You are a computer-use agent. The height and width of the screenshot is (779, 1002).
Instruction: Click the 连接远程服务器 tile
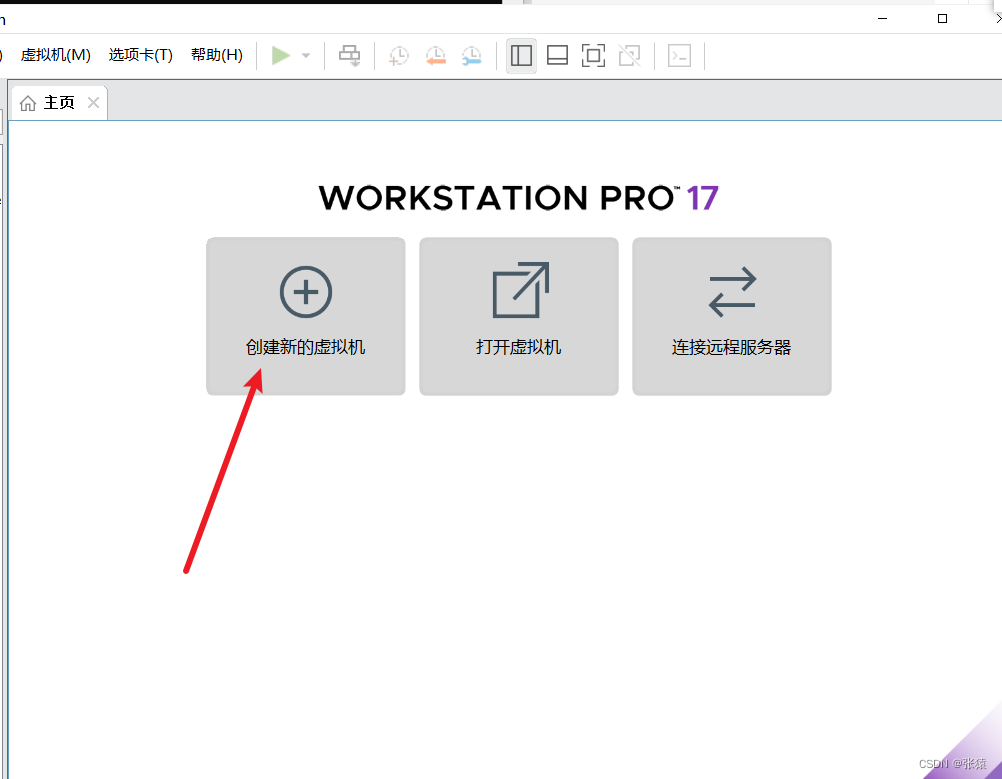pos(732,316)
